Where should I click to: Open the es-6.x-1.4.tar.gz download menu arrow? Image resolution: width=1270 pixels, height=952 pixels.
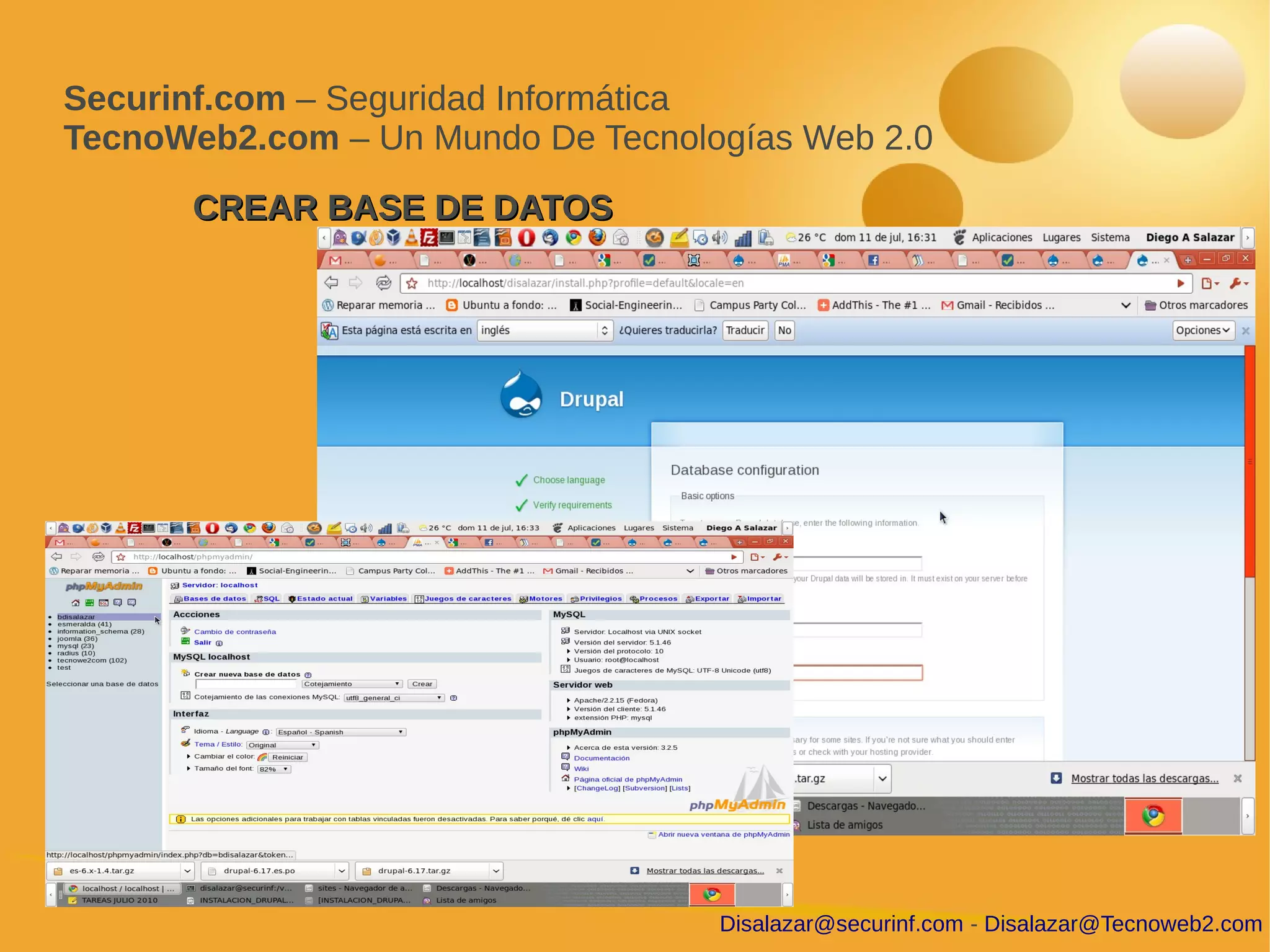(x=187, y=871)
